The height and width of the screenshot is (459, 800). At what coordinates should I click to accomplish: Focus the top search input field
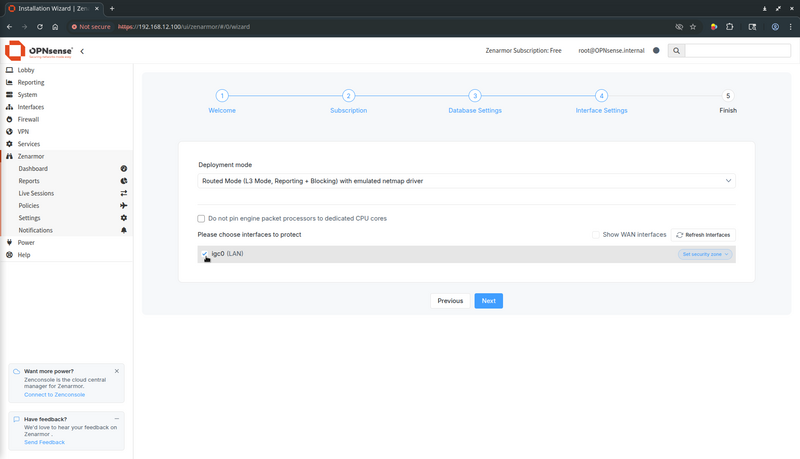click(x=737, y=50)
